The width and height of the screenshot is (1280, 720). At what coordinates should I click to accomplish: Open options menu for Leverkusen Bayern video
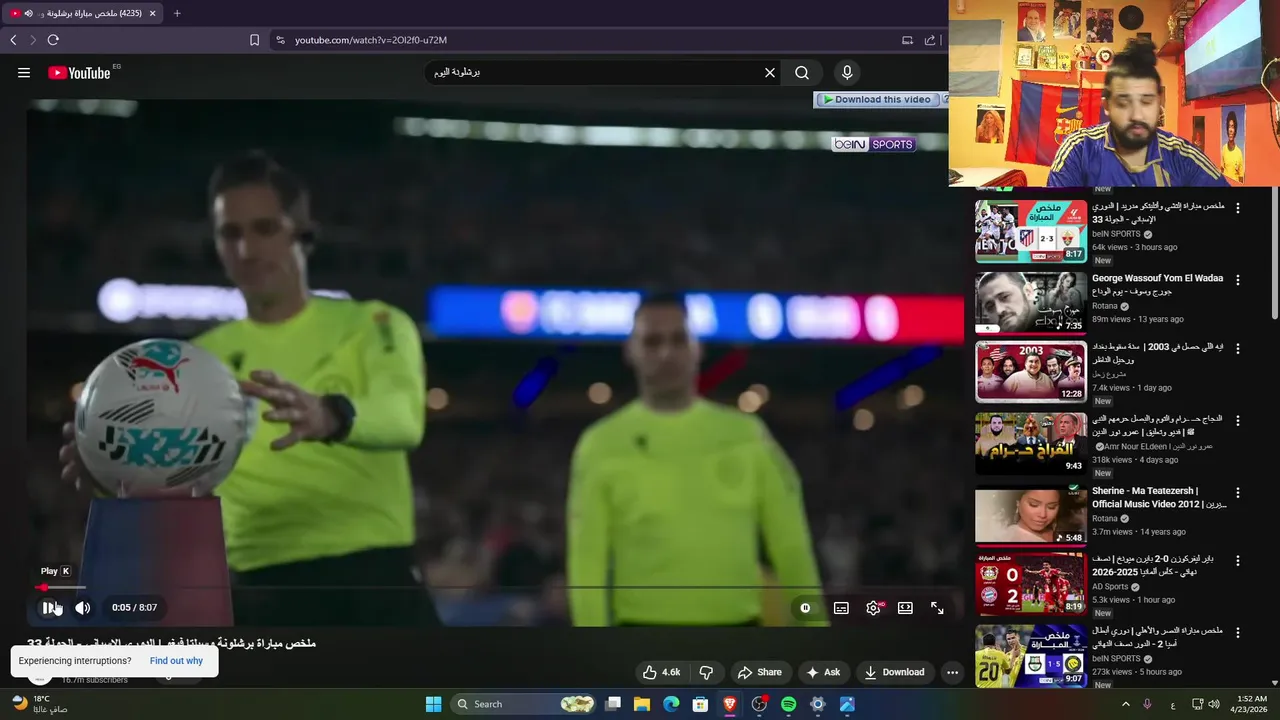point(1238,561)
